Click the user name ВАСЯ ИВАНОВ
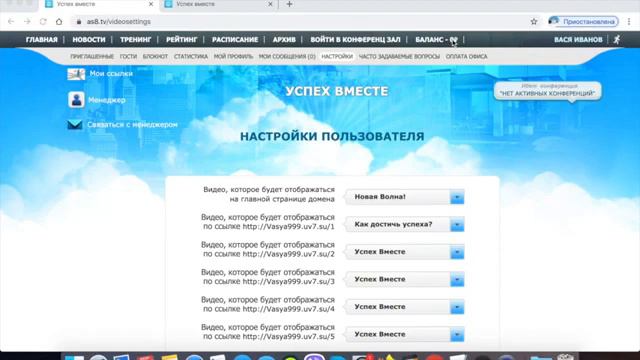Screen dimensions: 640x360 click(x=578, y=40)
